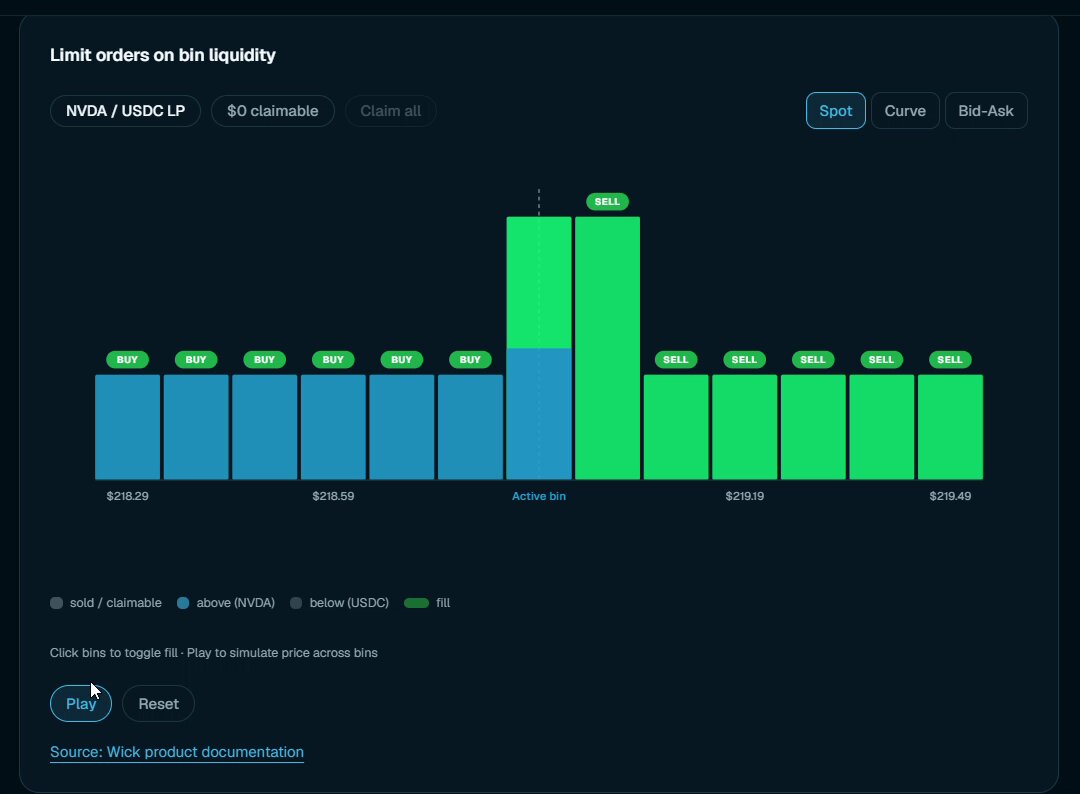The image size is (1080, 794).
Task: Reset the bin simulation
Action: pos(158,704)
